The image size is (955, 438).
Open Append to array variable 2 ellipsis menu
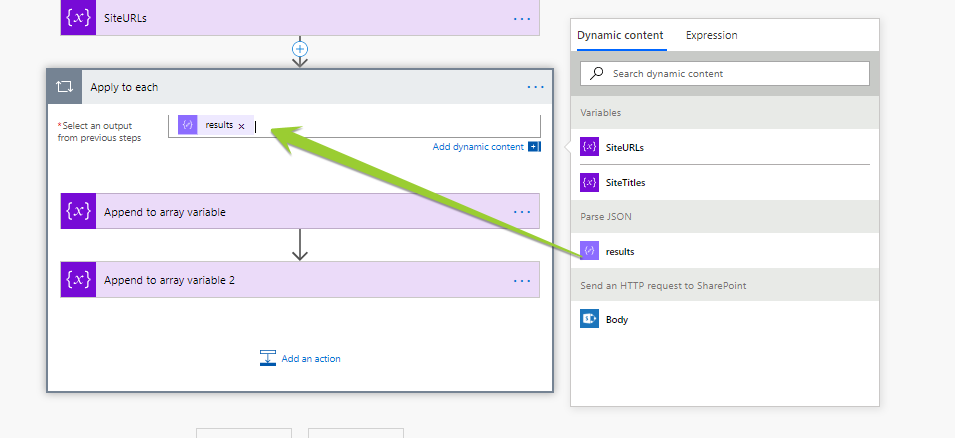tap(521, 280)
